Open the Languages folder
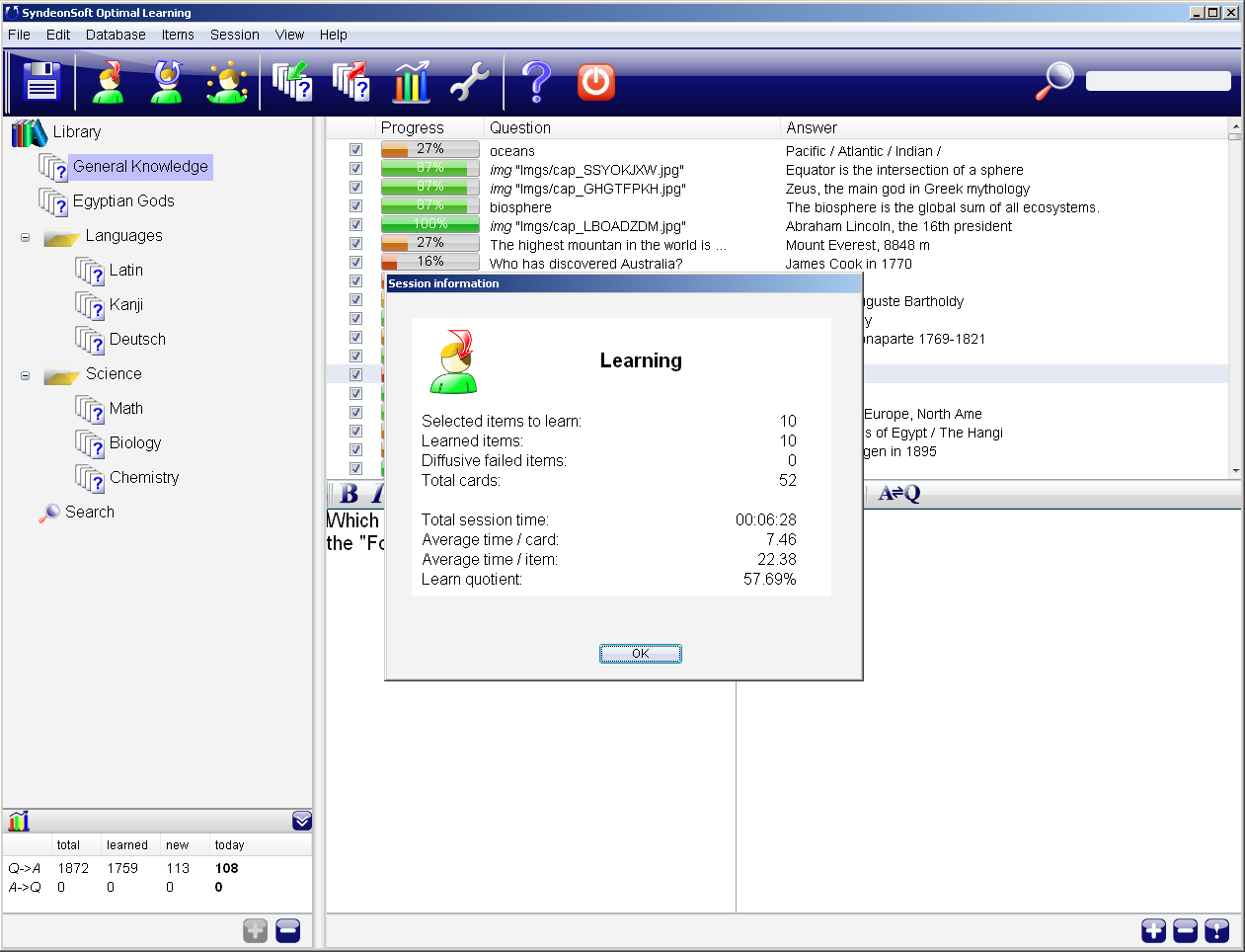Viewport: 1245px width, 952px height. tap(123, 236)
